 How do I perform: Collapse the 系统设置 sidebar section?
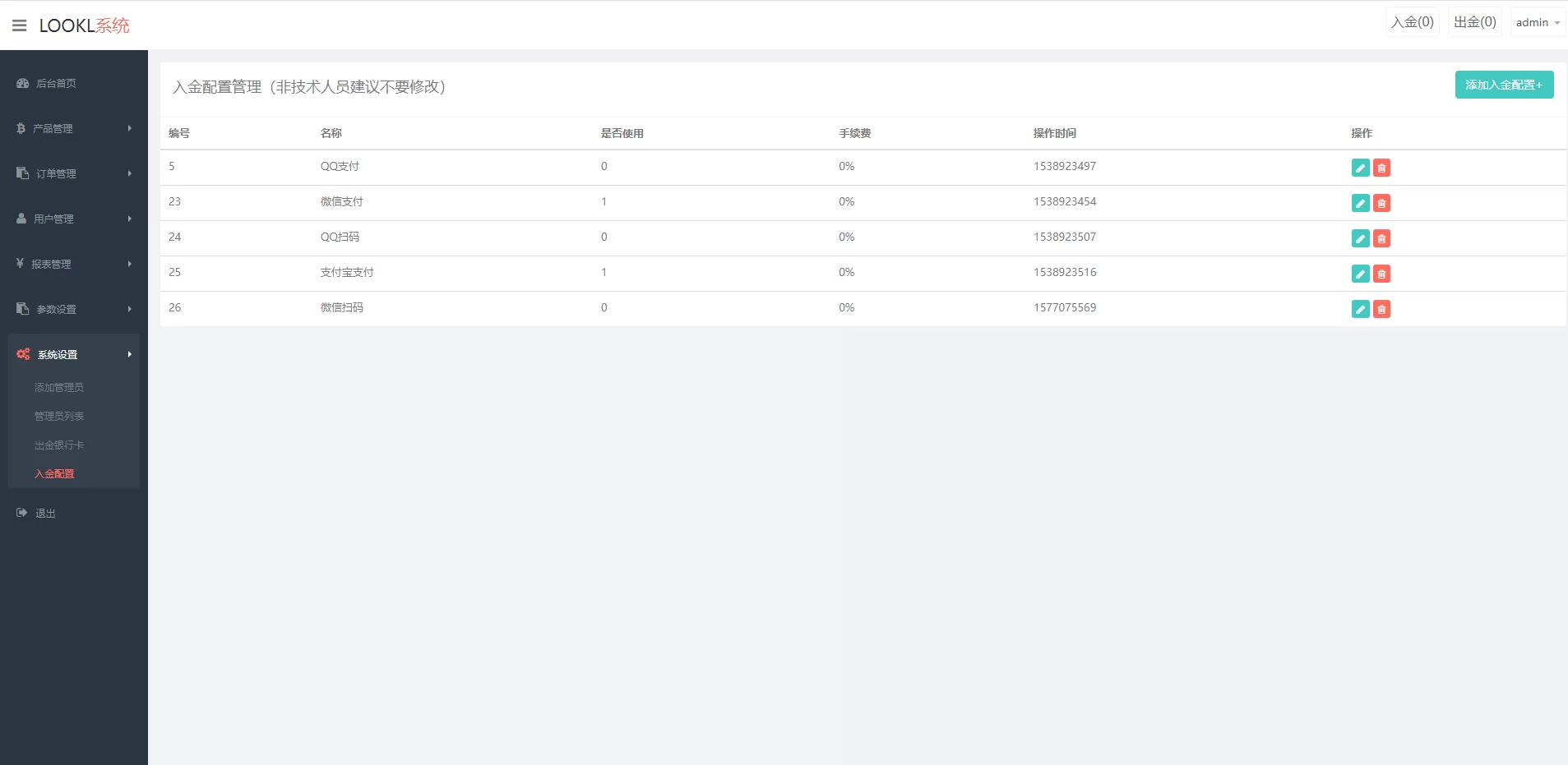[x=73, y=354]
